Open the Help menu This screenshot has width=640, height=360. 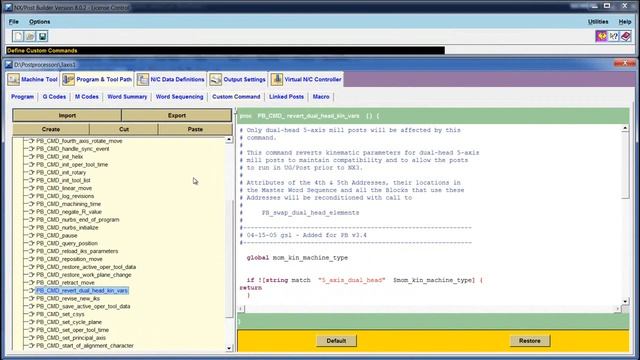[625, 22]
